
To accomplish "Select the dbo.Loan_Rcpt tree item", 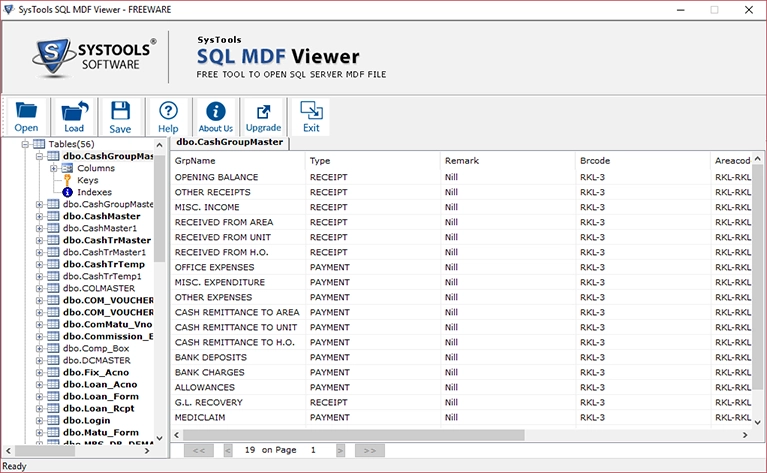I will (98, 408).
